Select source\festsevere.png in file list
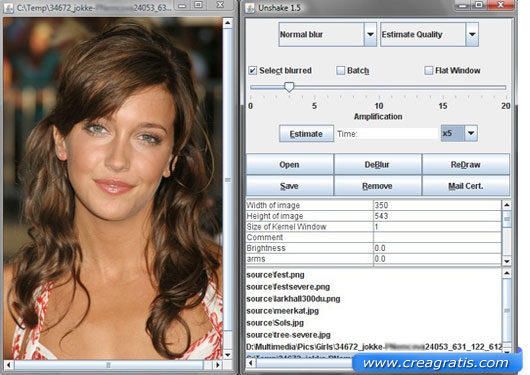The height and width of the screenshot is (375, 530). [x=288, y=287]
